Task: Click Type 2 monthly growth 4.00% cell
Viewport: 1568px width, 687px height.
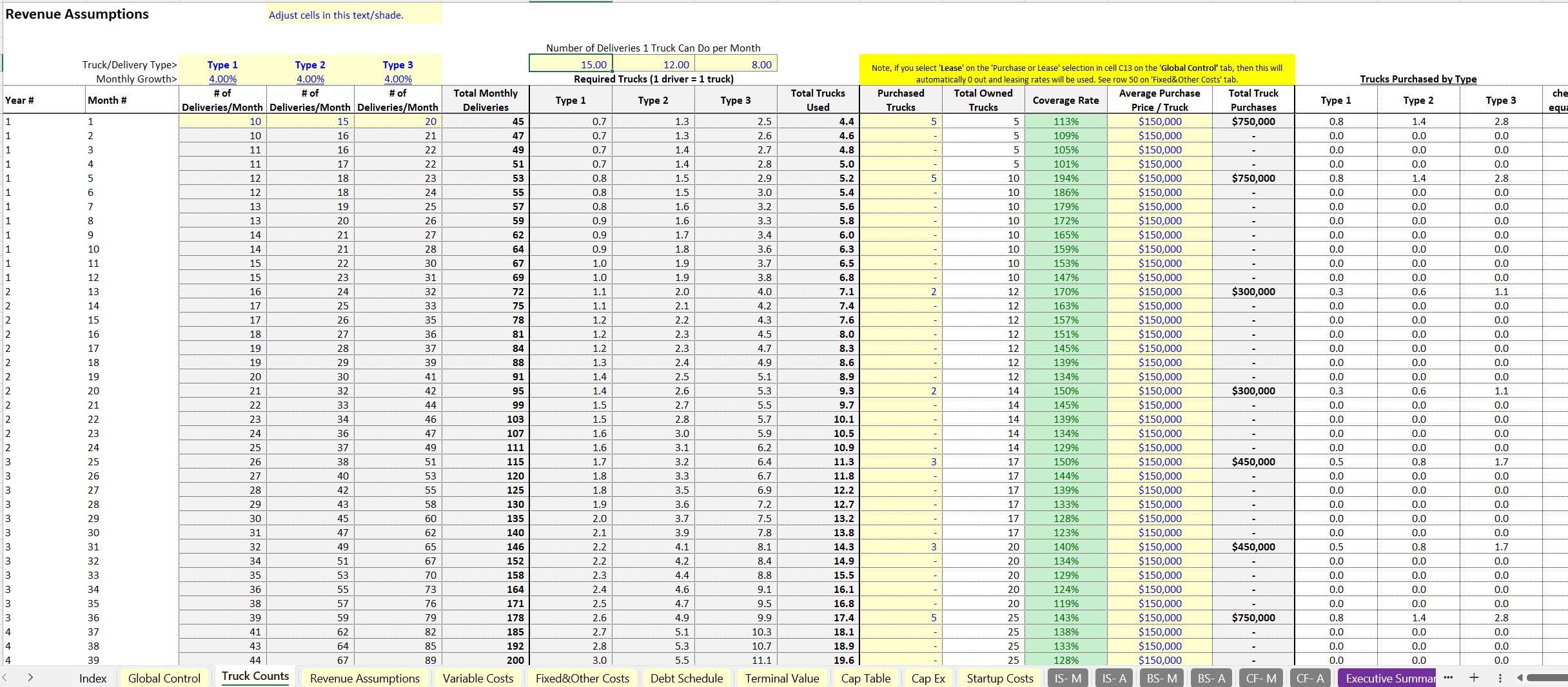Action: click(310, 79)
